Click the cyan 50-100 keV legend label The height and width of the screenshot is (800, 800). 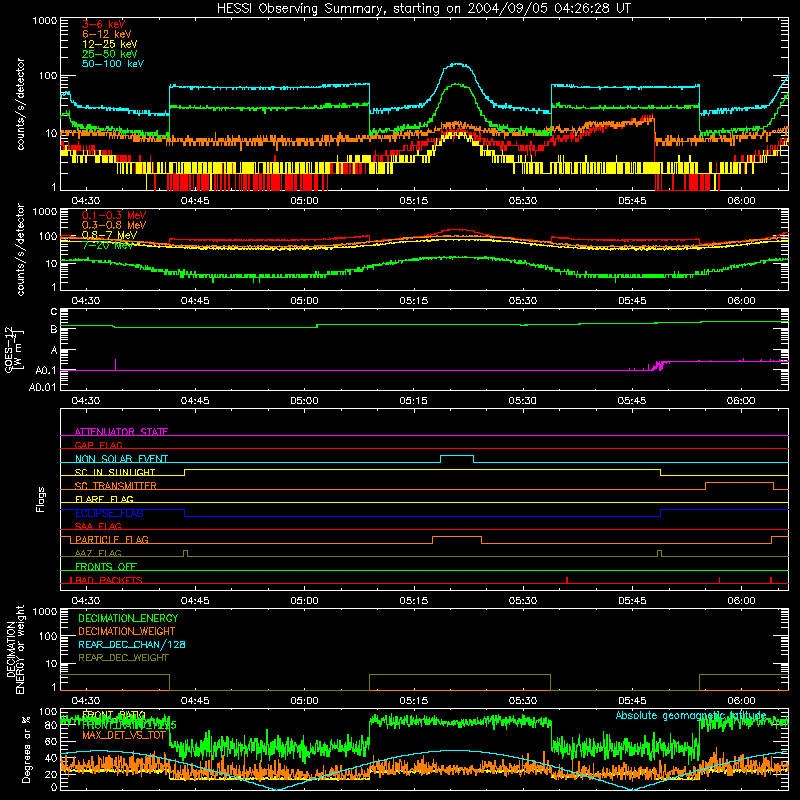tap(112, 64)
